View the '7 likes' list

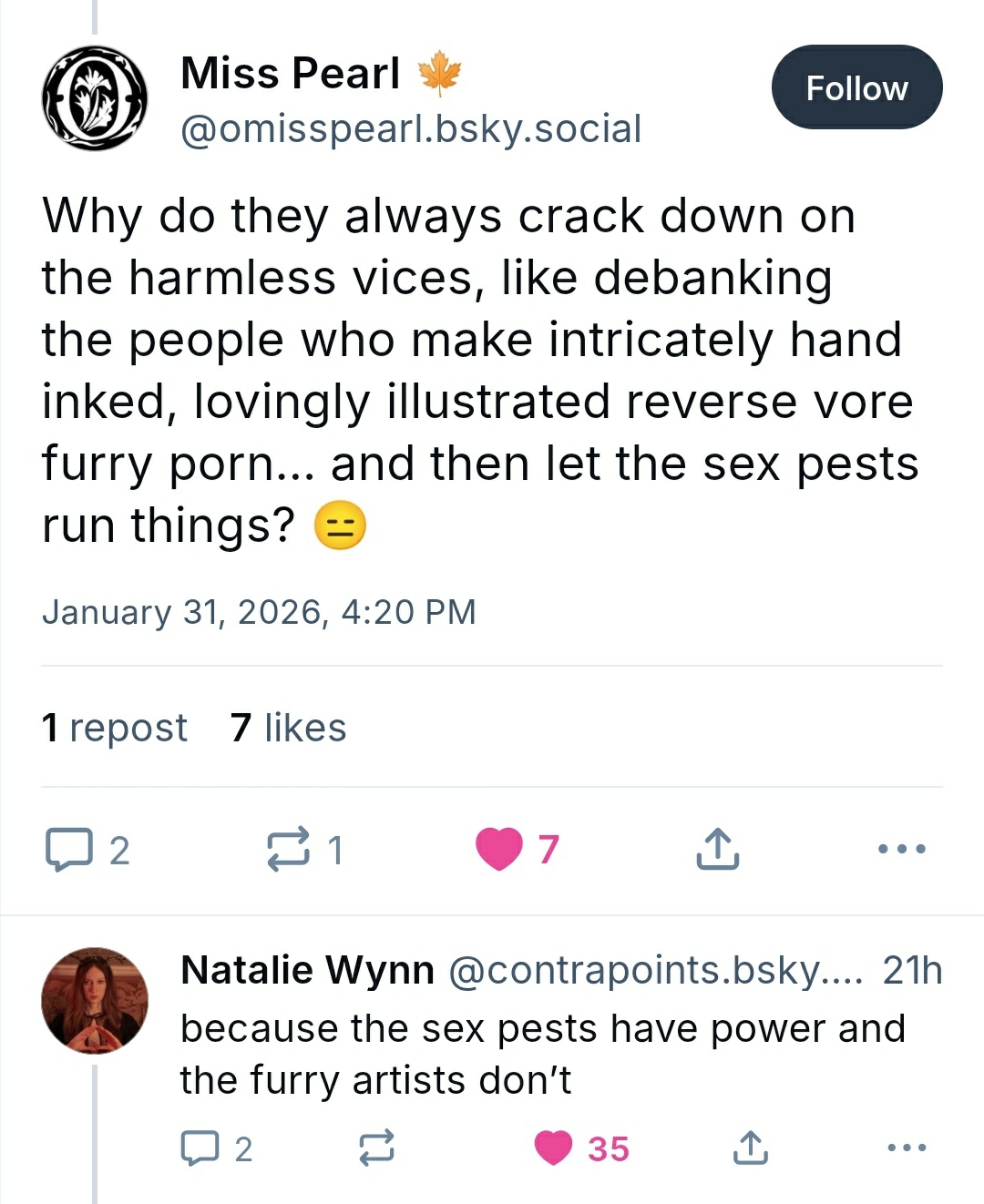(289, 728)
